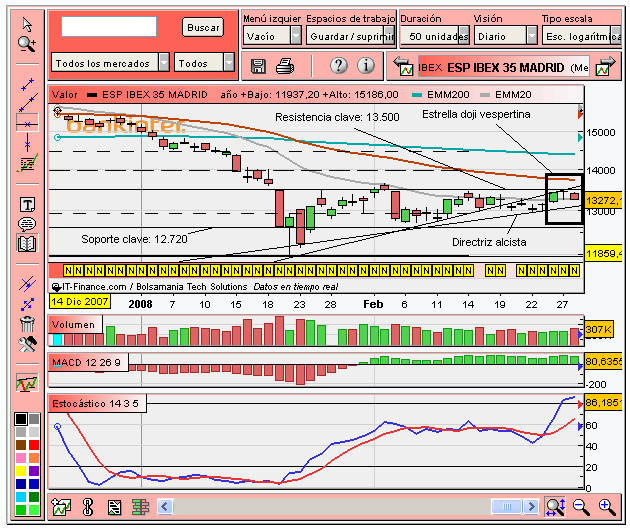Select the horizontal line tool
Screen dimensions: 630x529
(27, 125)
